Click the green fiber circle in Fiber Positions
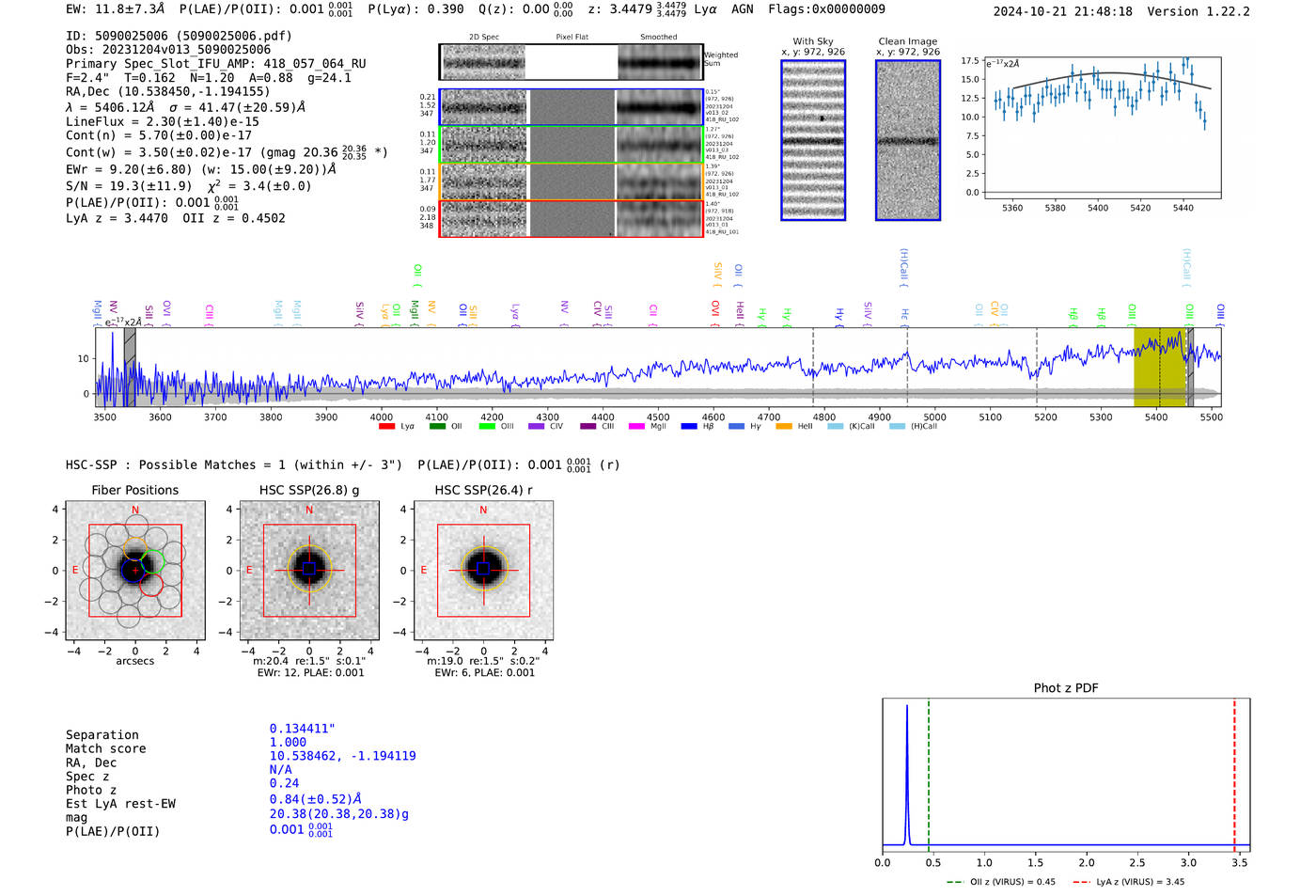This screenshot has width=1316, height=896. click(x=153, y=562)
